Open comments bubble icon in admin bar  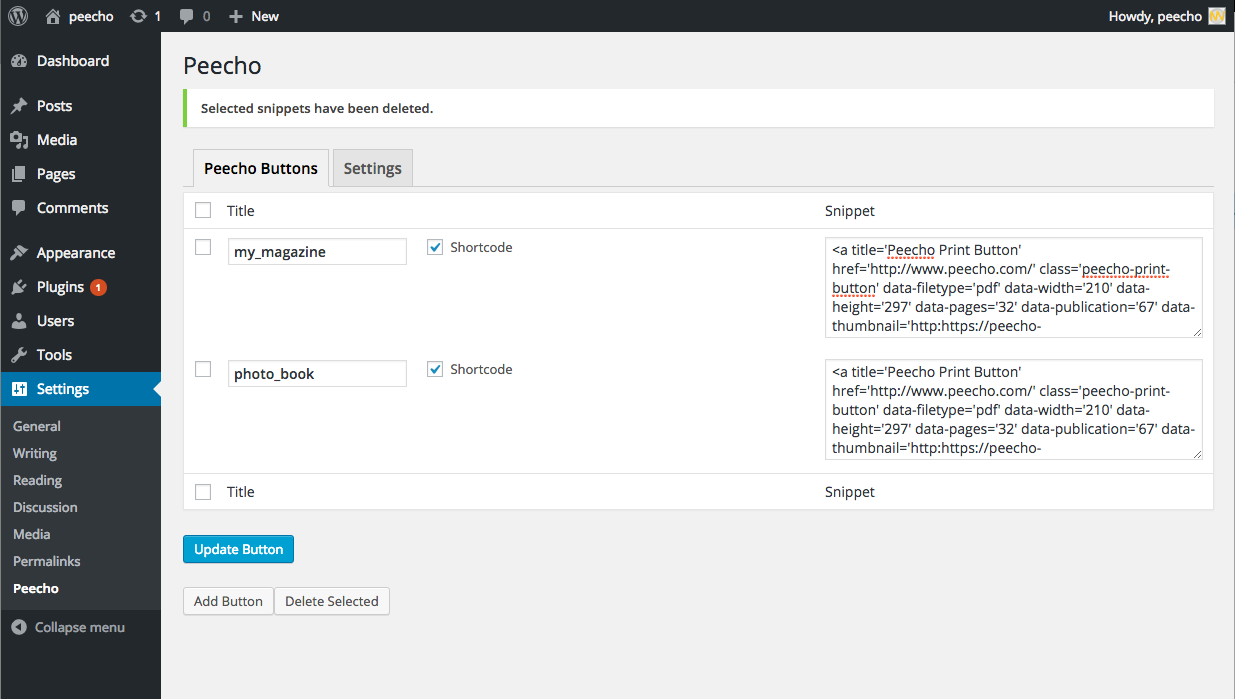click(187, 16)
